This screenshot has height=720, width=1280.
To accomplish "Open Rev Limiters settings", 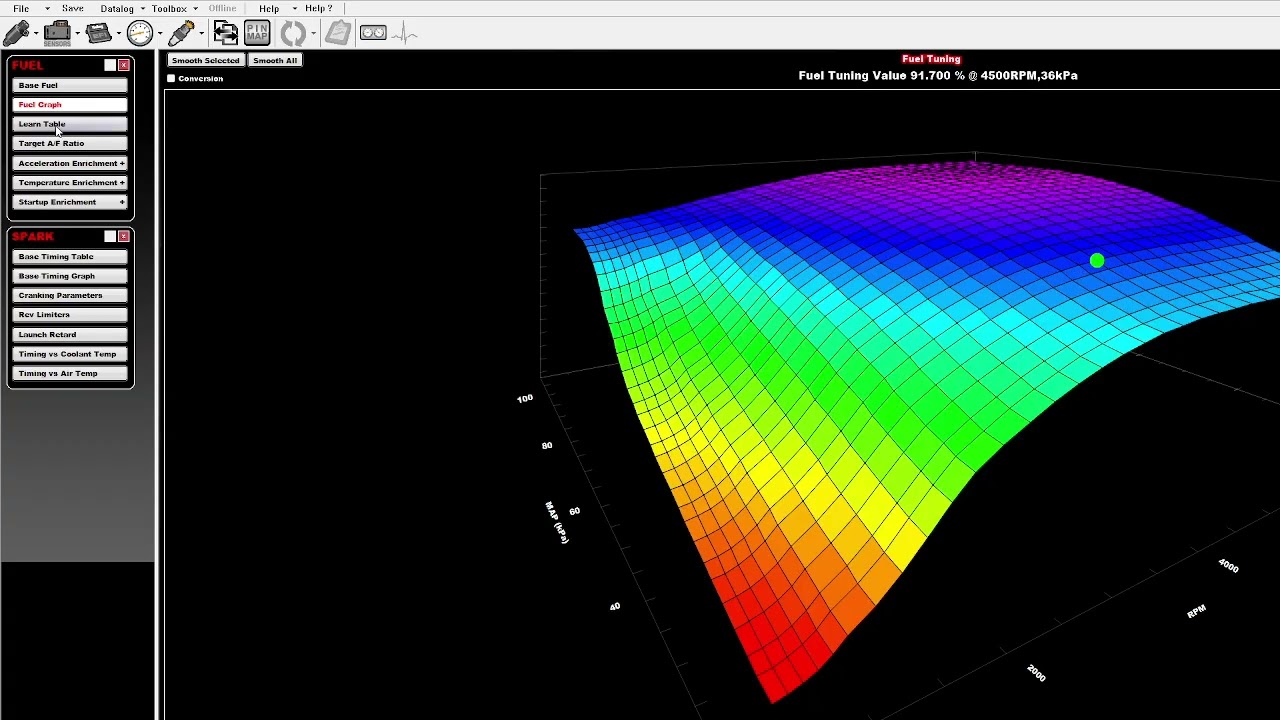I will (x=71, y=315).
